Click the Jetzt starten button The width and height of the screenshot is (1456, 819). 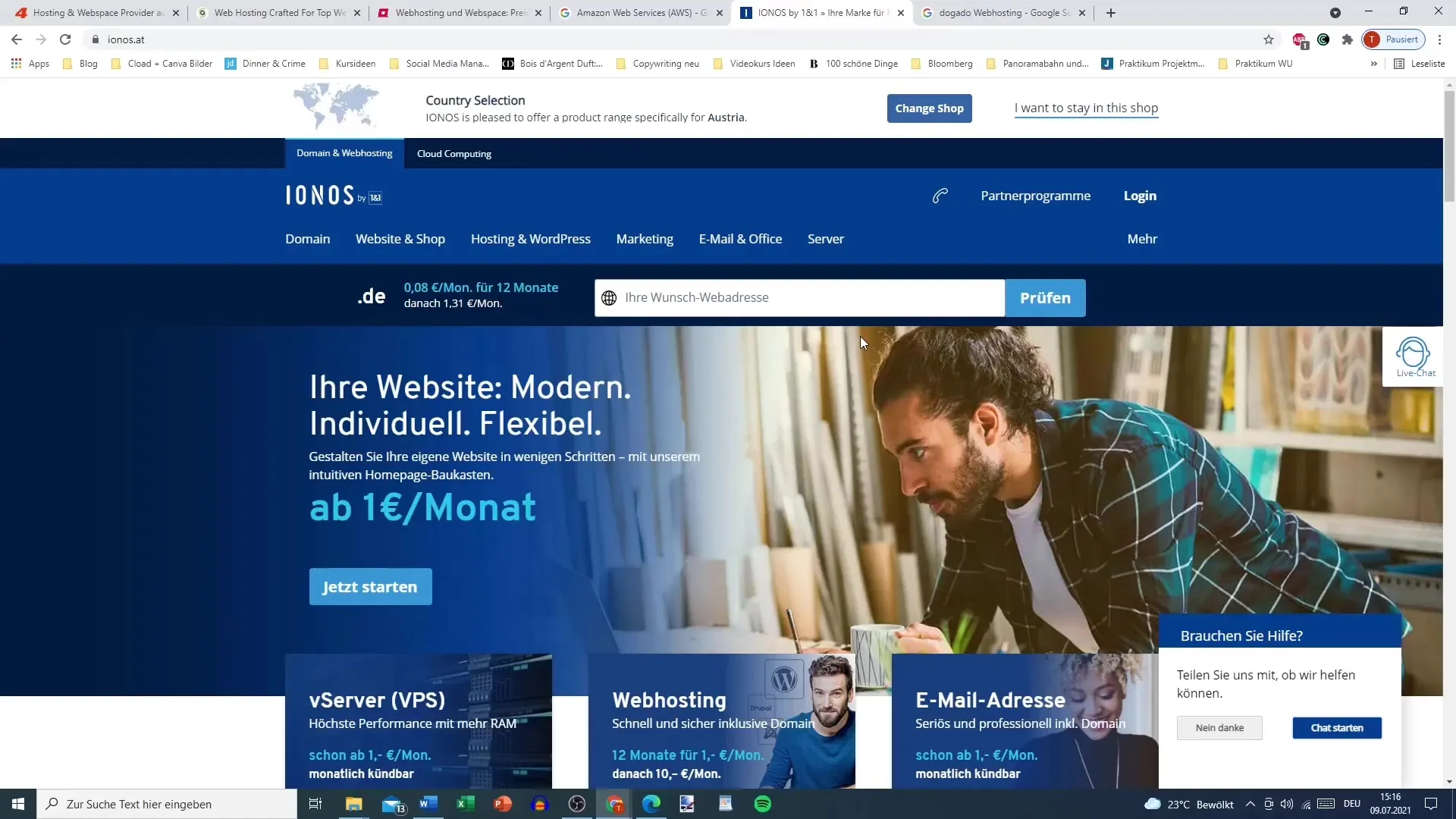coord(370,587)
